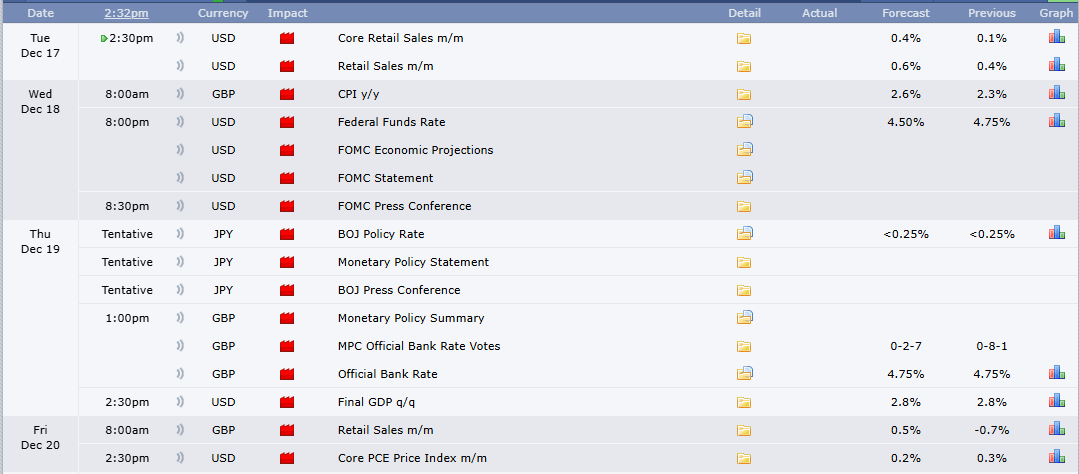Toggle sound alert for Monetary Policy Summary

tap(180, 318)
